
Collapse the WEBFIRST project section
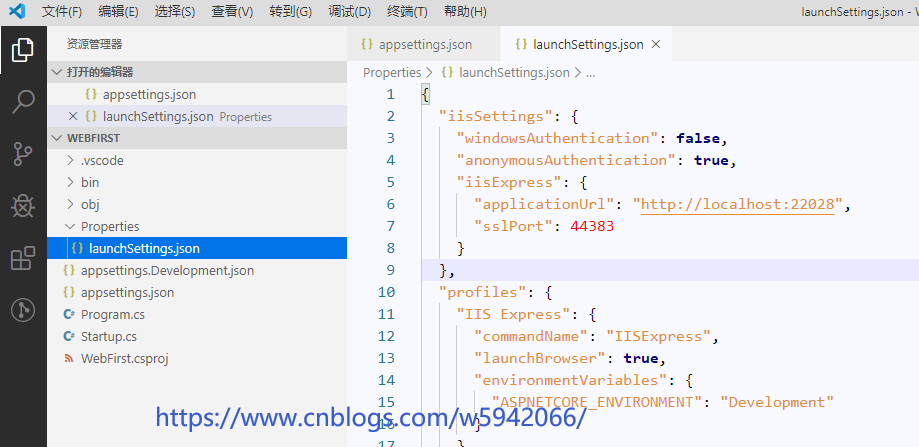(57, 138)
